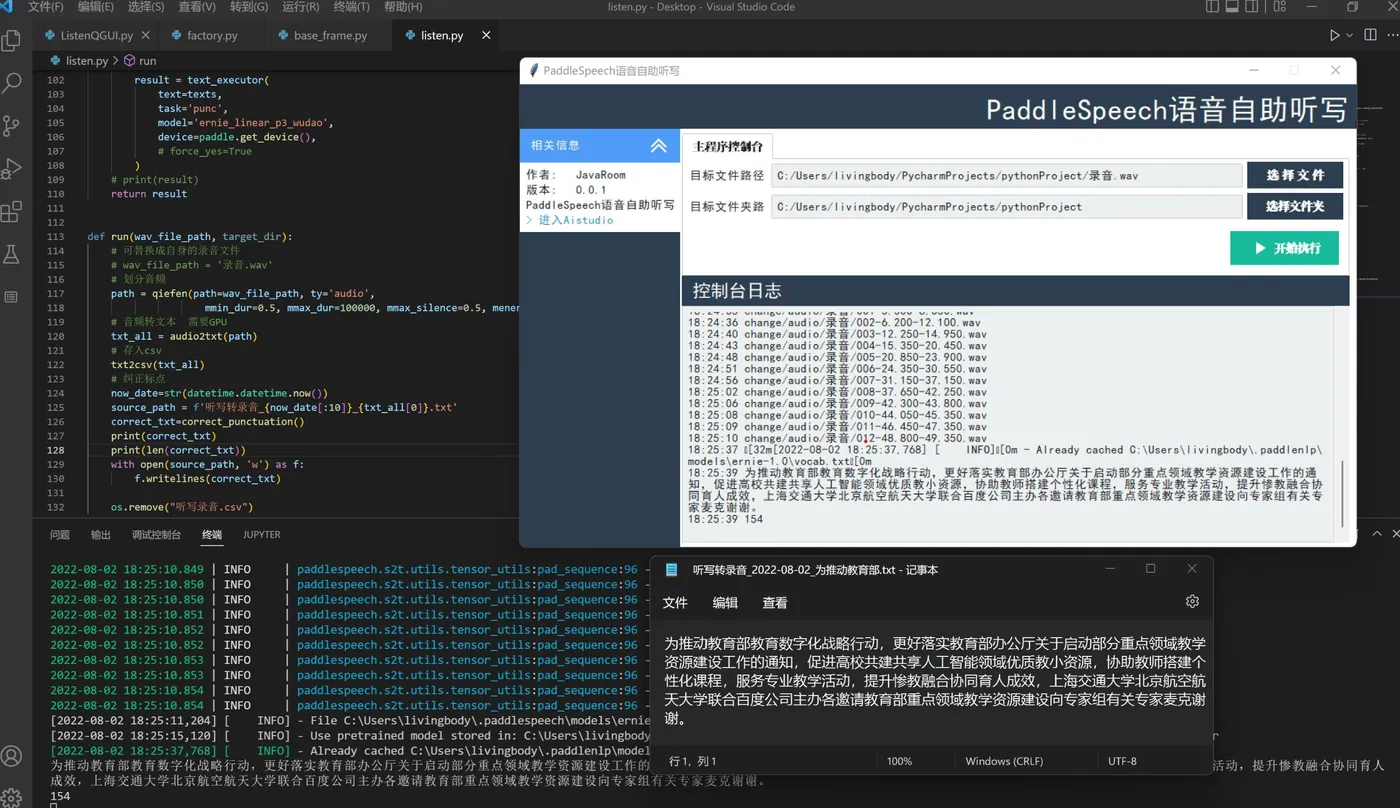Open Notepad 文件 menu

(675, 603)
